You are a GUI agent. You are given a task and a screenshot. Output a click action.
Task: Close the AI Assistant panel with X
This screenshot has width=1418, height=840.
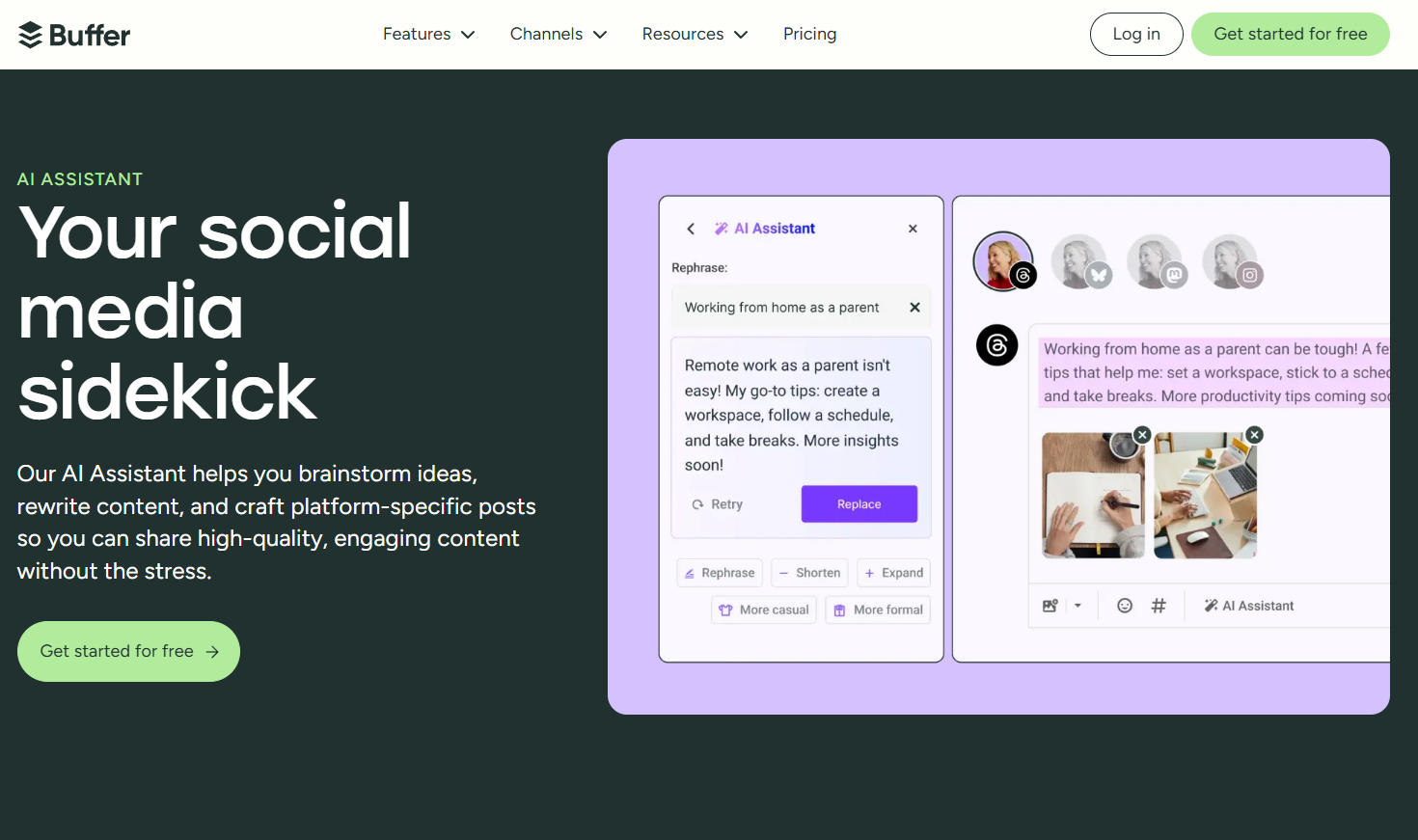tap(913, 229)
